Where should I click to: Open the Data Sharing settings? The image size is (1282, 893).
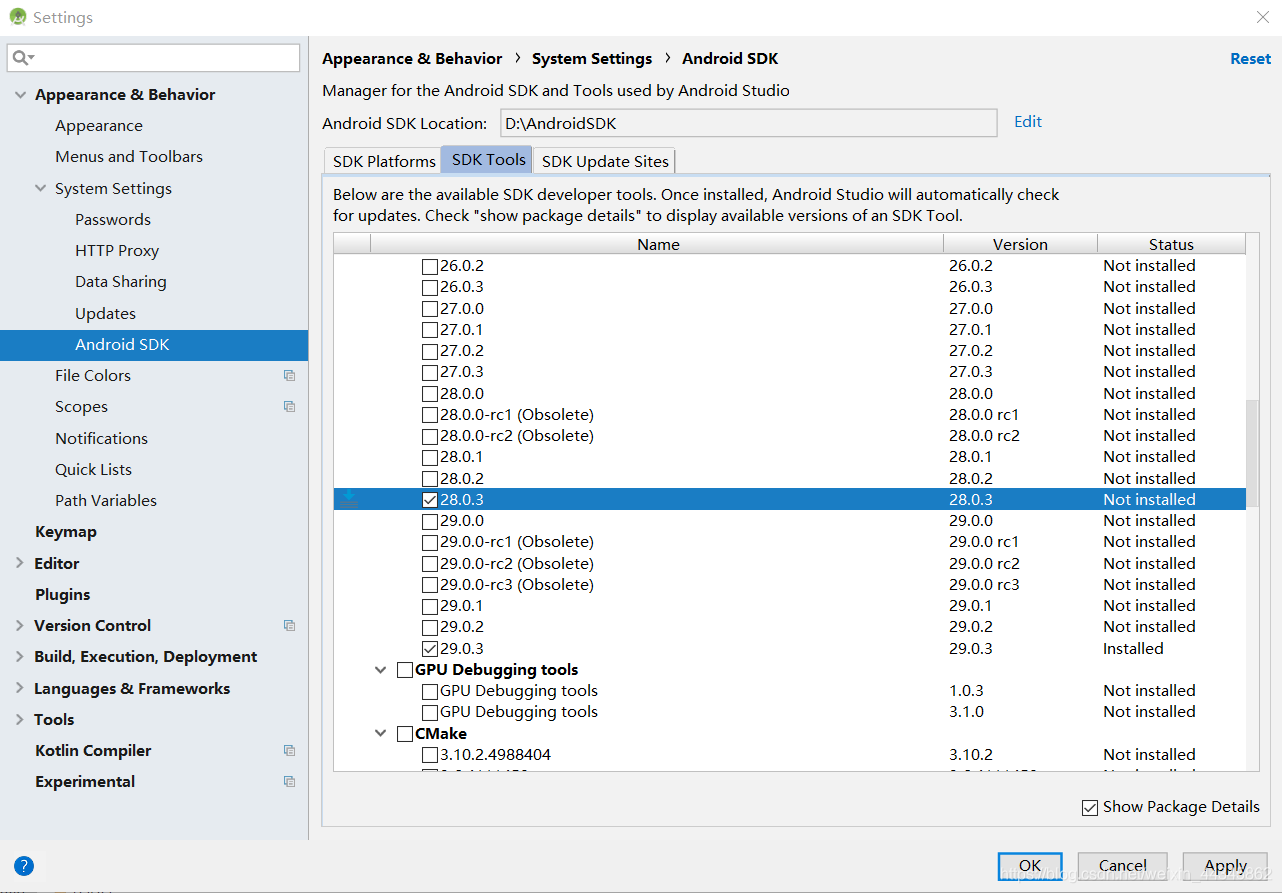click(121, 282)
